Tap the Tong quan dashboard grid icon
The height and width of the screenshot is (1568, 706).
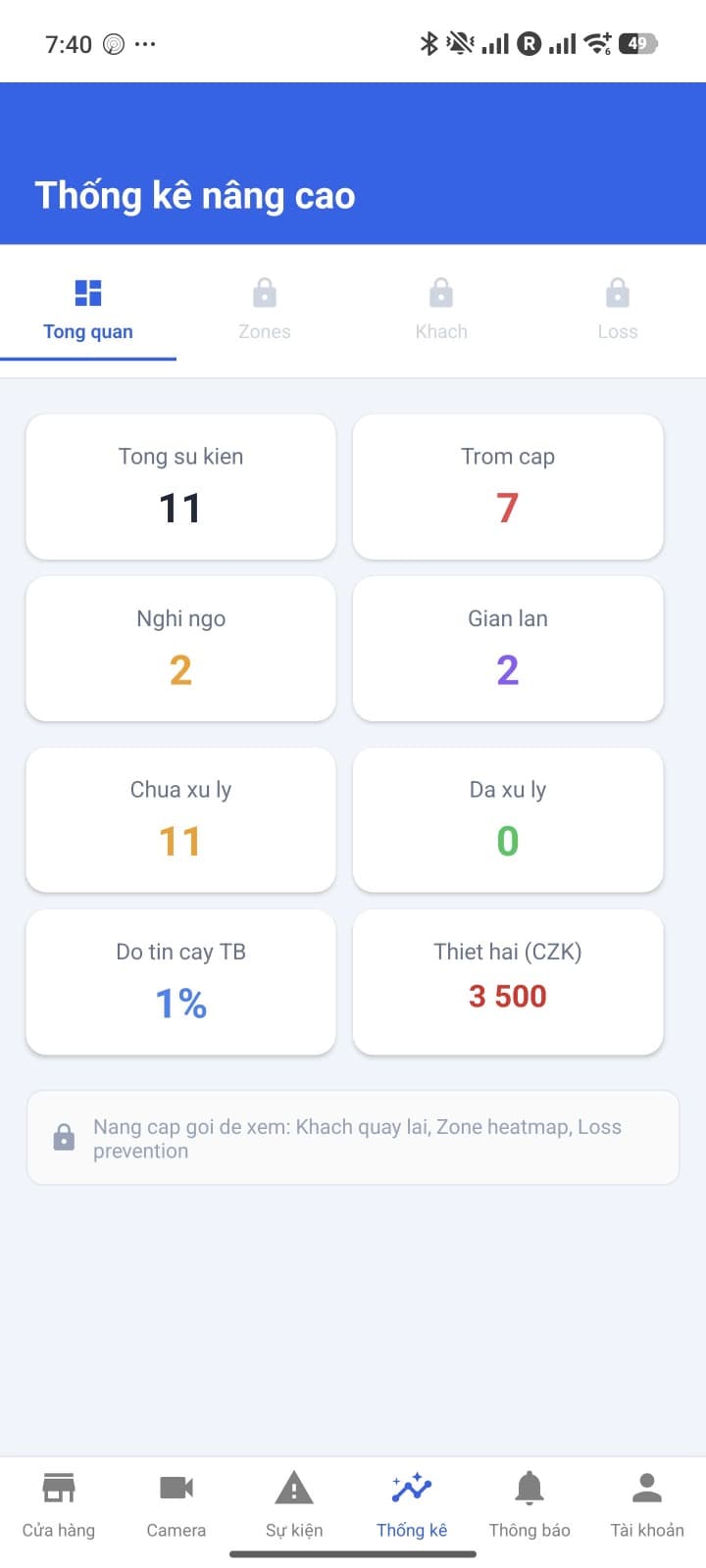pyautogui.click(x=88, y=293)
